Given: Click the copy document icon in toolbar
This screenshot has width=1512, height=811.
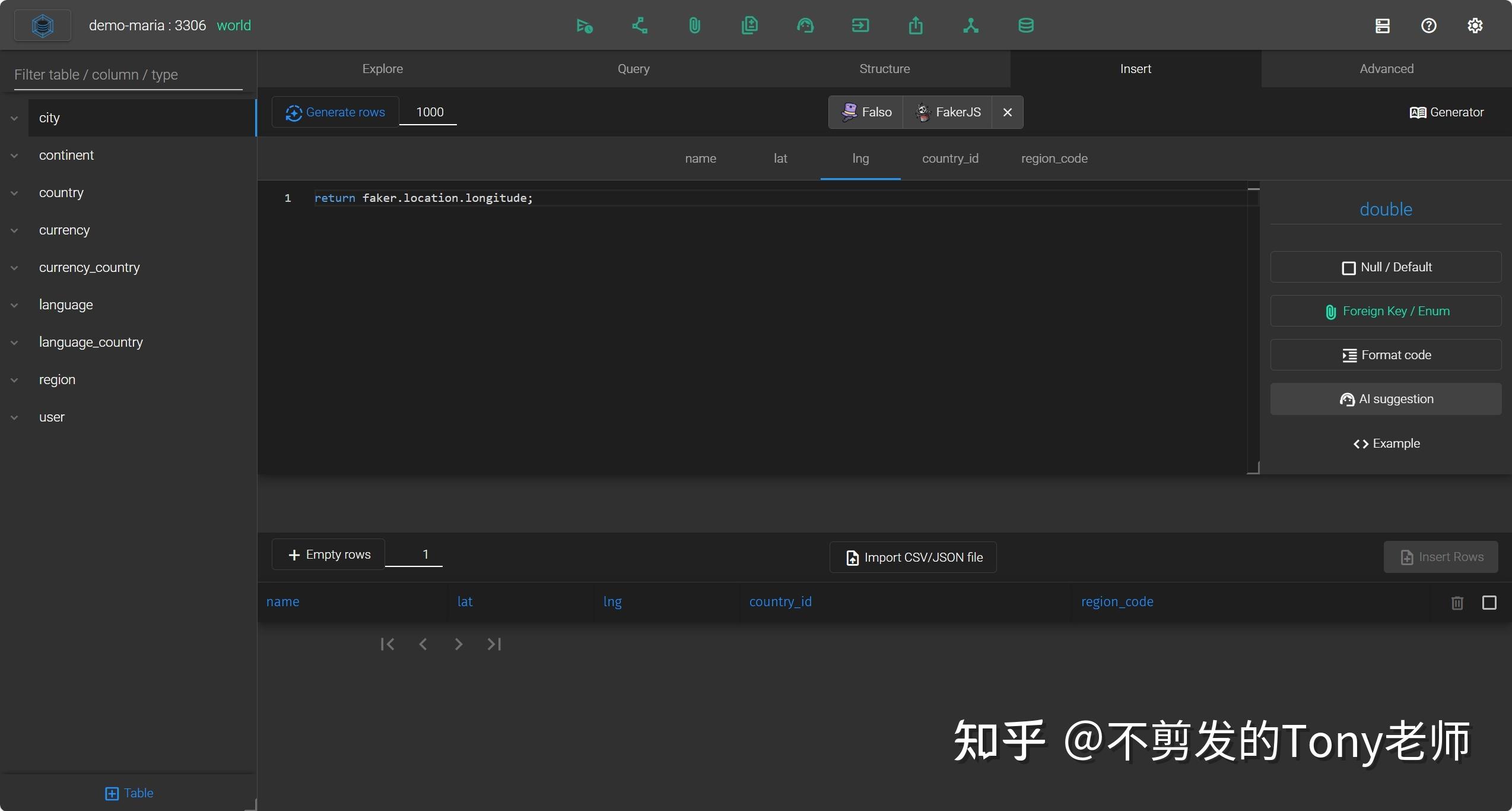Looking at the screenshot, I should click(749, 26).
